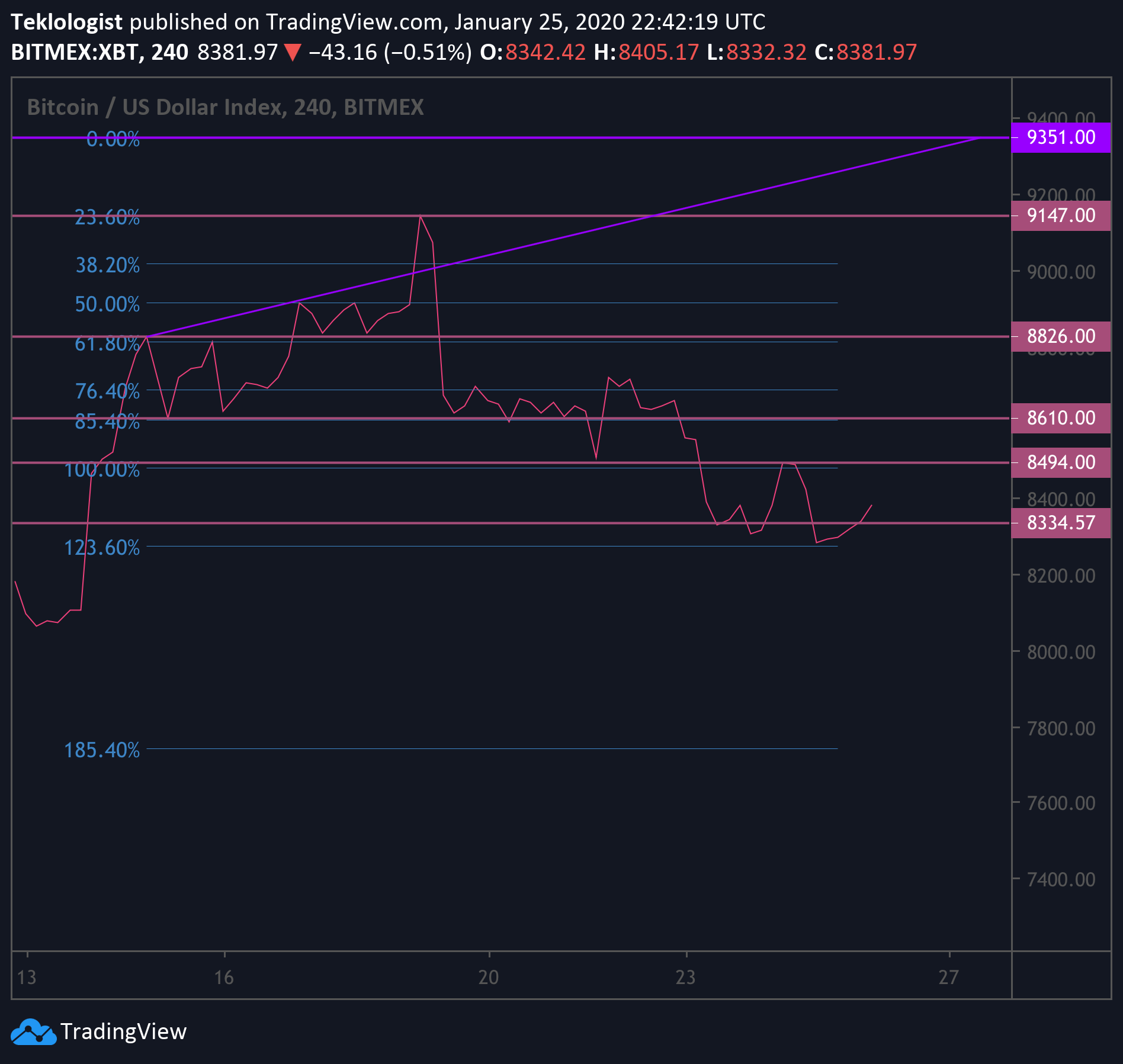Click the Bitcoin / US Dollar Index chart title
This screenshot has width=1123, height=1064.
pos(225,107)
